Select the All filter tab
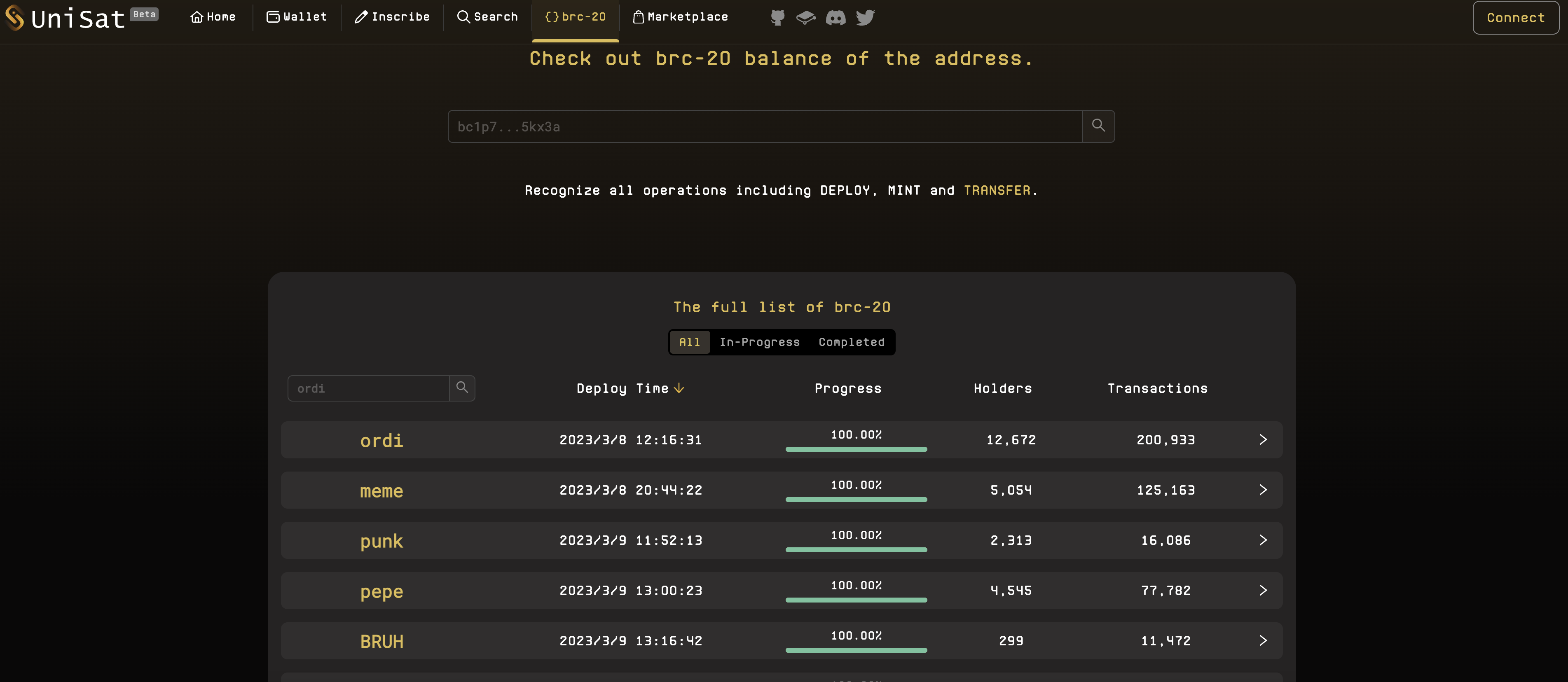This screenshot has height=682, width=1568. (x=690, y=342)
